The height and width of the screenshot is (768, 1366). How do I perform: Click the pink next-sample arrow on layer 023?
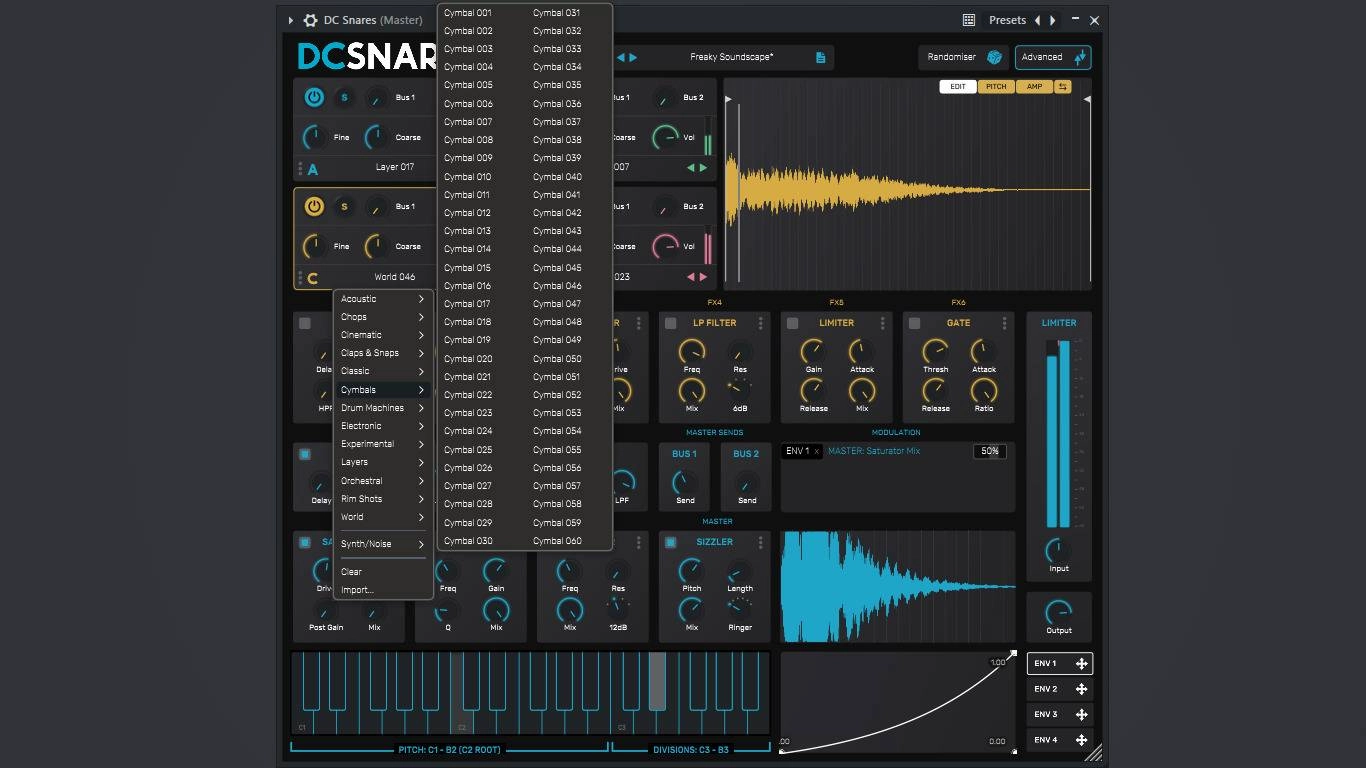[703, 277]
